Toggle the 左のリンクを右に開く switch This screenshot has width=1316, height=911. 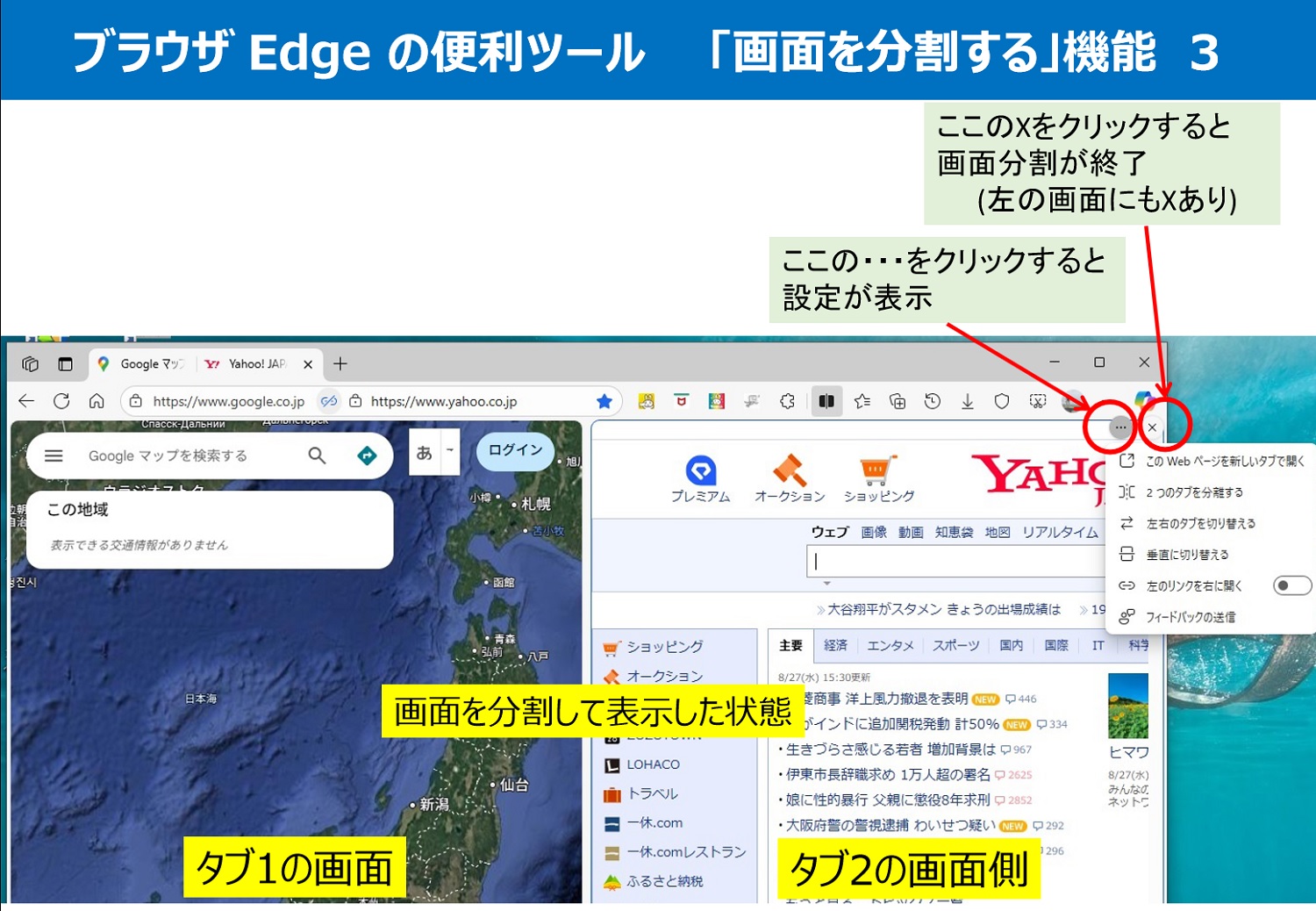click(1291, 585)
